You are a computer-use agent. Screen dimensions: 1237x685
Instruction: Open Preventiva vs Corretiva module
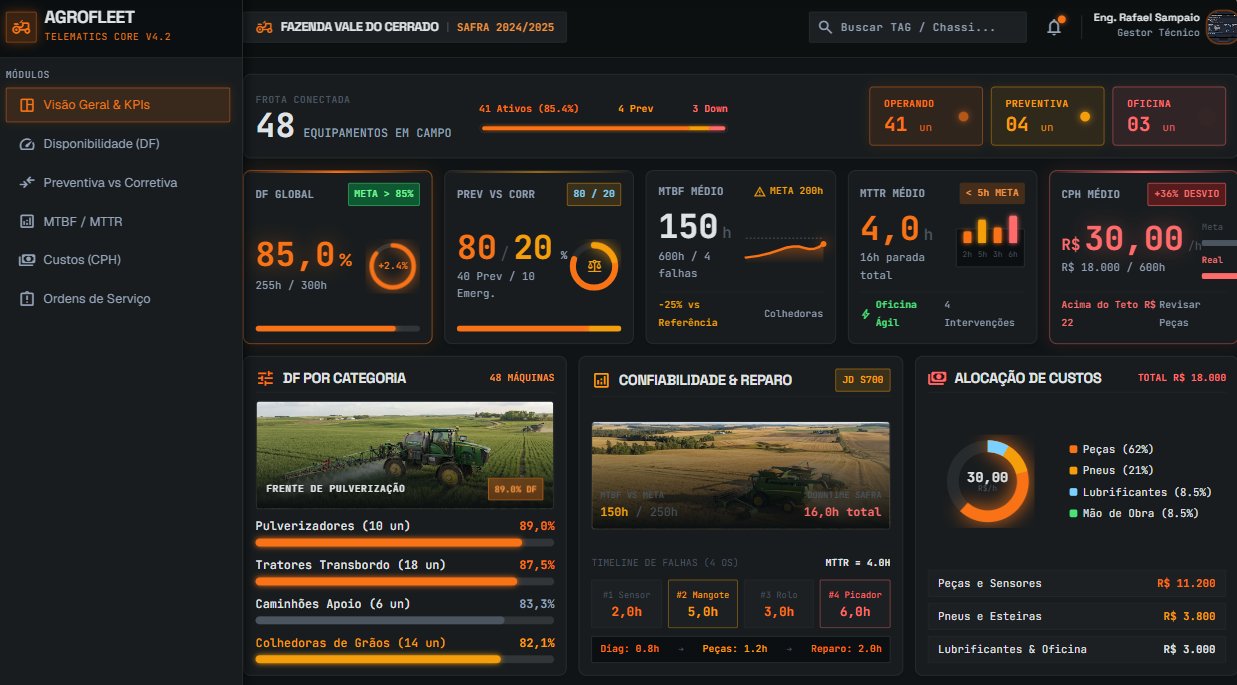point(118,183)
